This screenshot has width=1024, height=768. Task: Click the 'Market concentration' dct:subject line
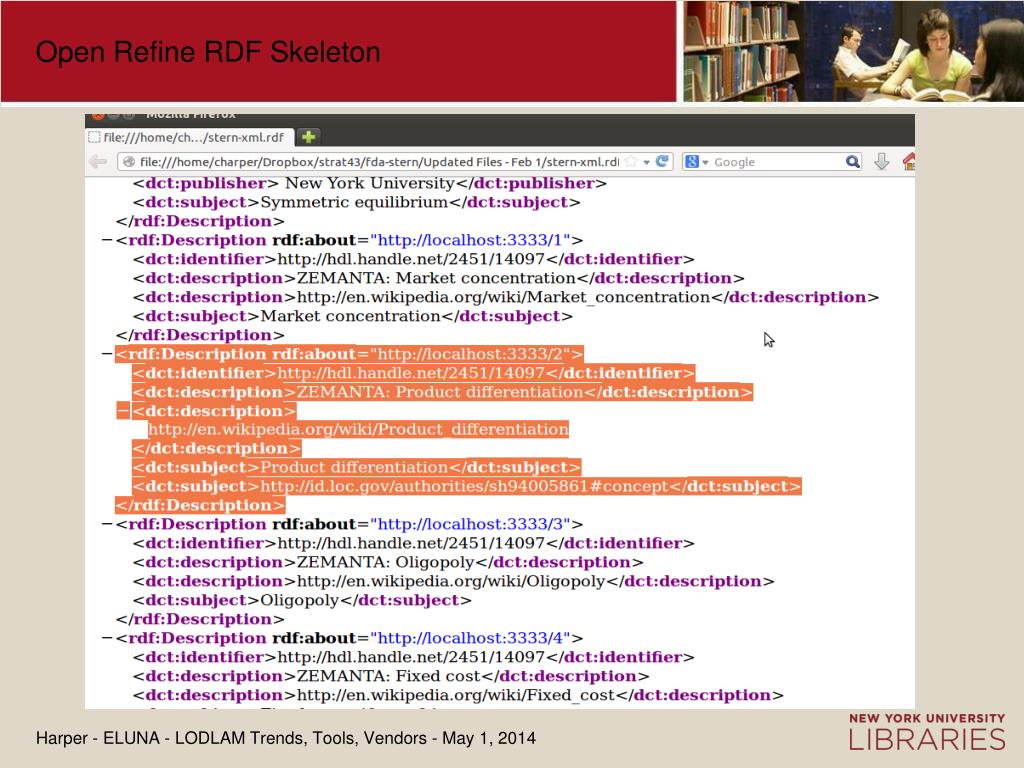[353, 316]
